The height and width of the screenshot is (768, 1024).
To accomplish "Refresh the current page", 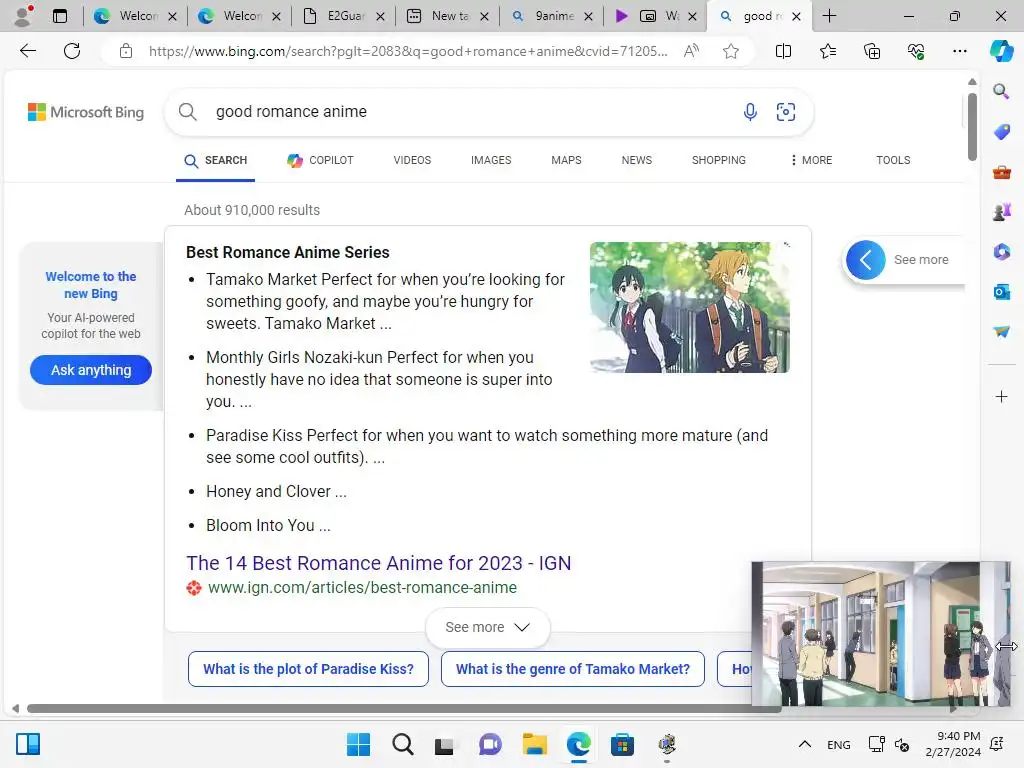I will (72, 51).
